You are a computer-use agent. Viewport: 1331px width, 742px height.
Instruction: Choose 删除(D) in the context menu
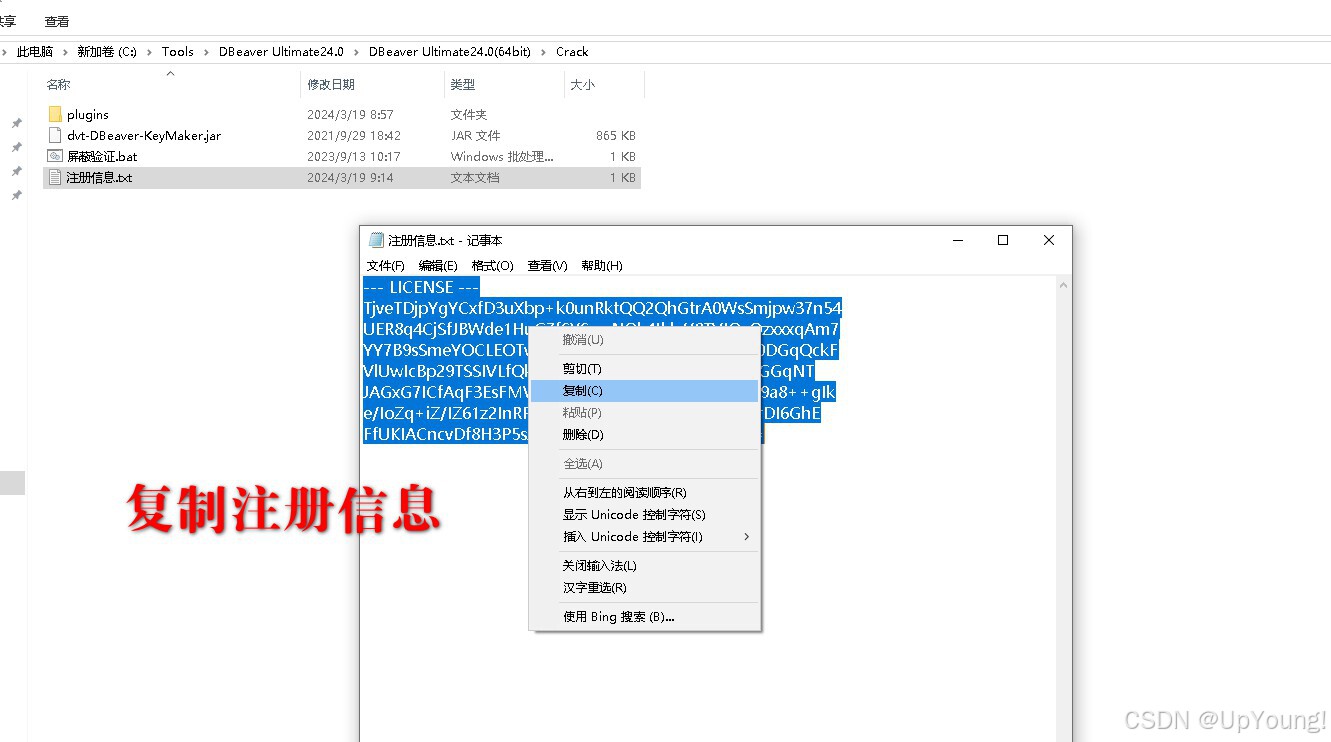(x=645, y=435)
